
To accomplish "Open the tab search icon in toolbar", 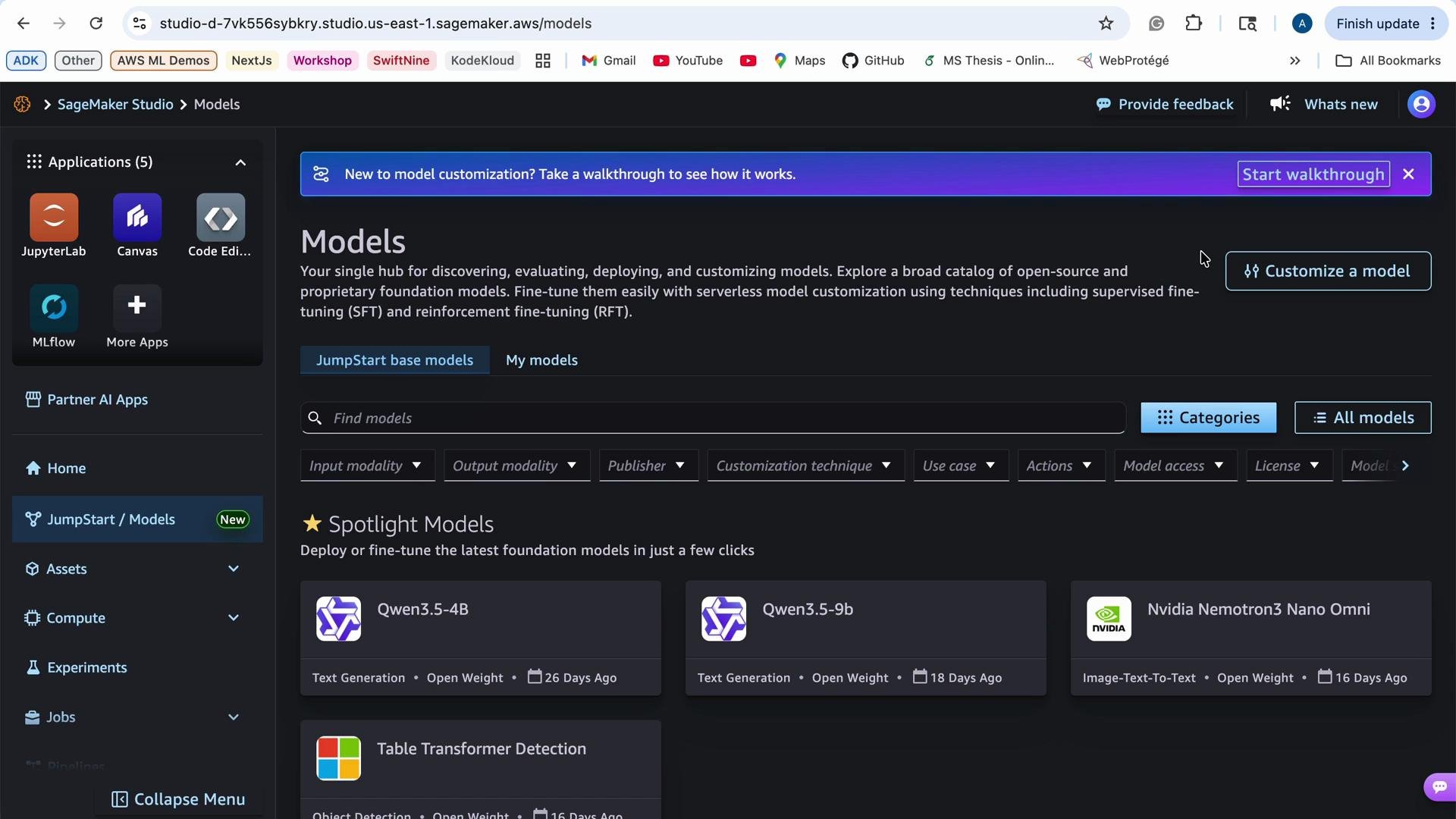I will tap(1247, 24).
